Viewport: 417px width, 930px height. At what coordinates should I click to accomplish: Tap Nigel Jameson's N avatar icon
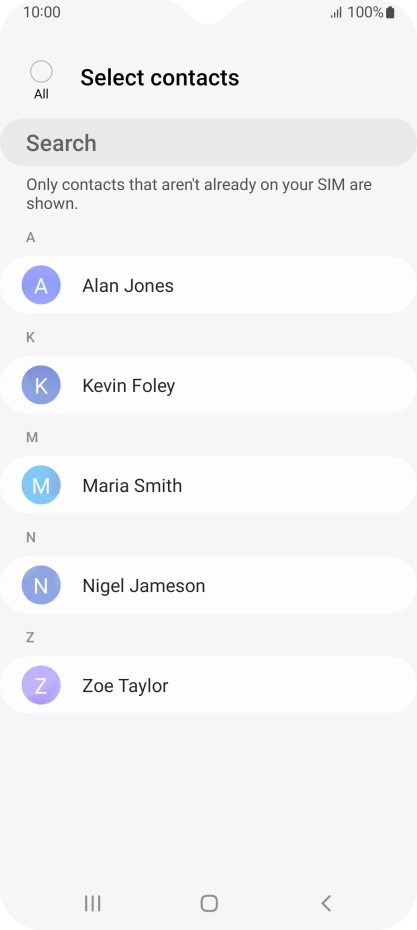pos(41,585)
